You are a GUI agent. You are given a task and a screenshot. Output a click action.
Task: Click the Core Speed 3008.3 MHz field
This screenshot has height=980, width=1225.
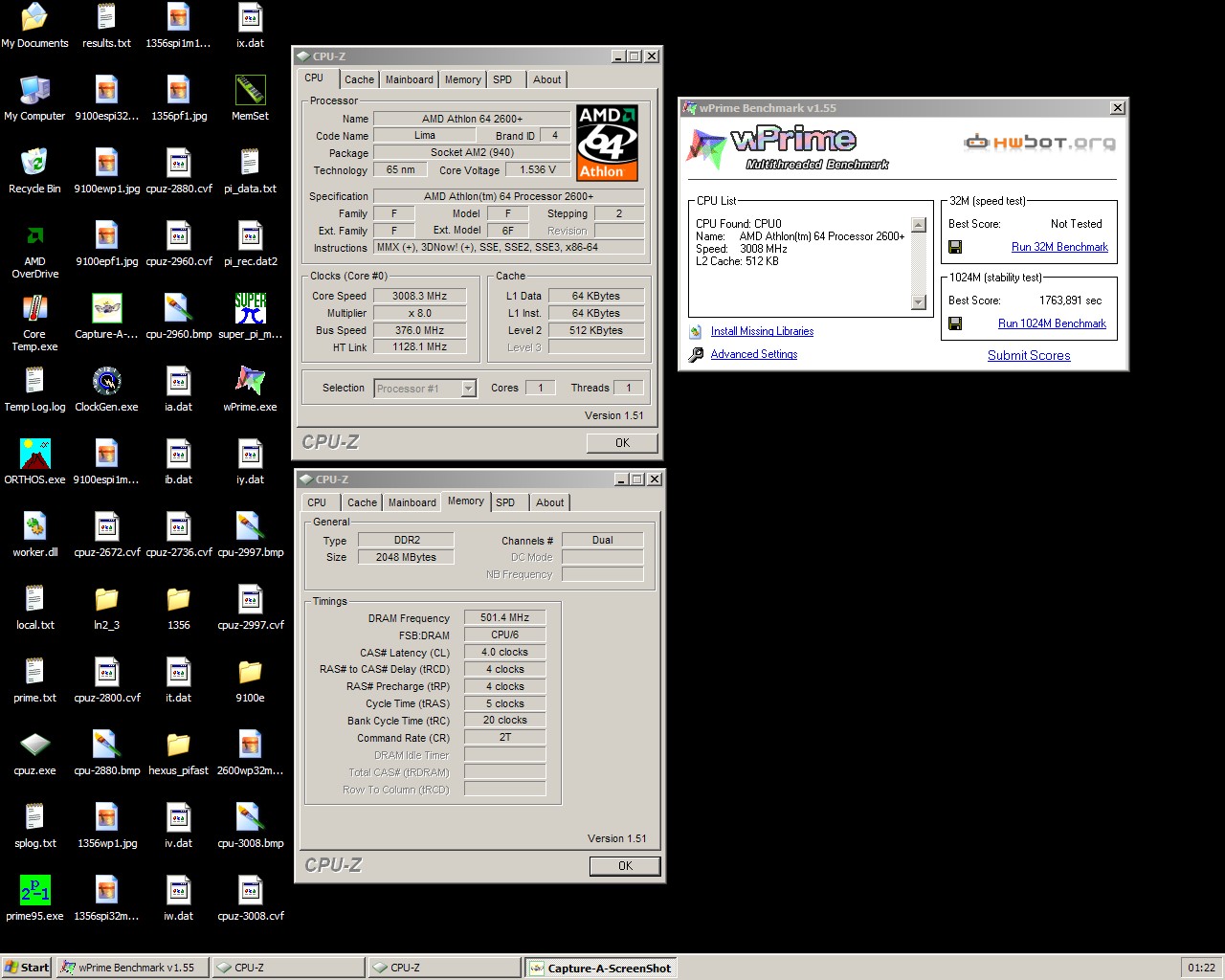pos(419,296)
